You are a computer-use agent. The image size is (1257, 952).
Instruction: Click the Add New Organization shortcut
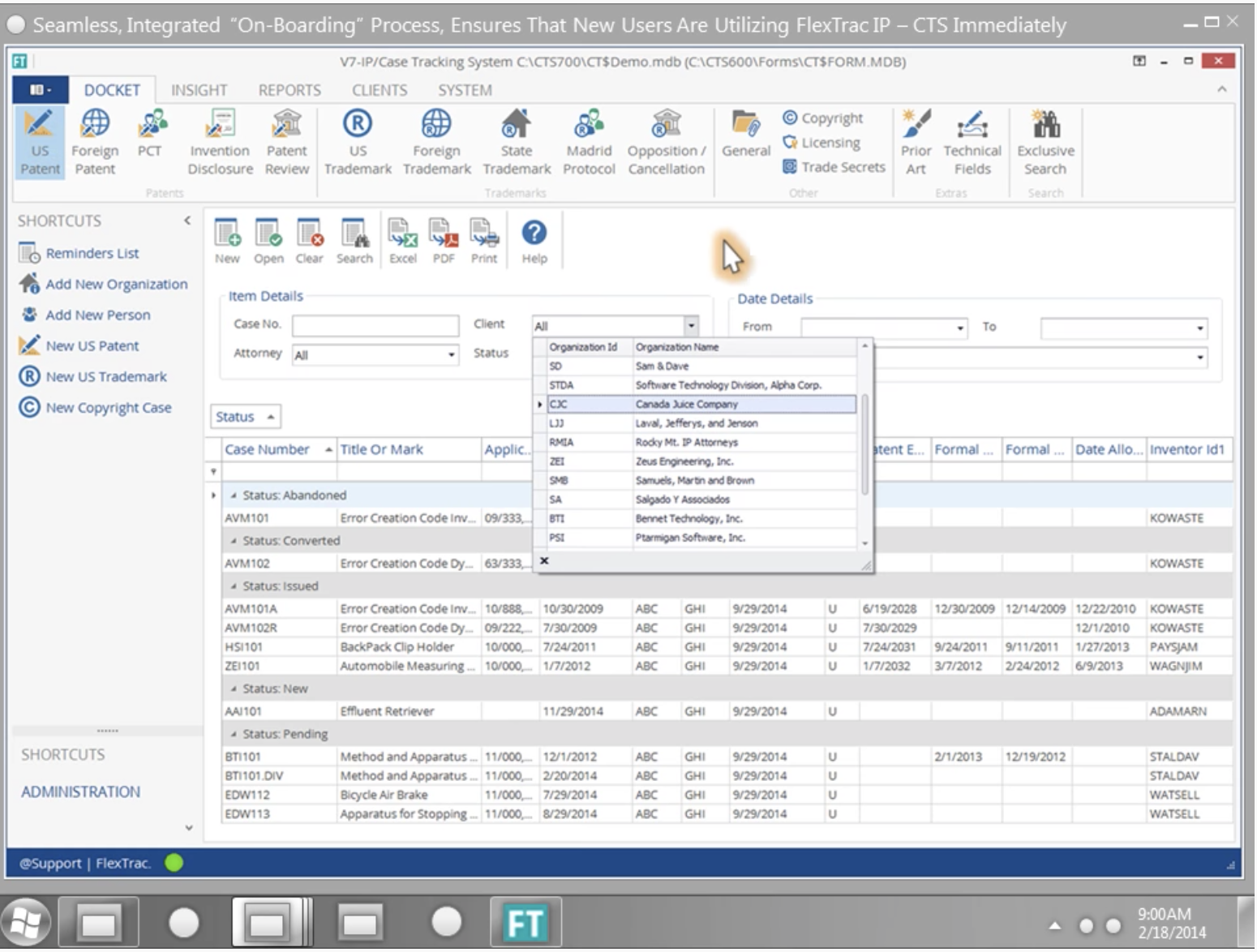(116, 285)
